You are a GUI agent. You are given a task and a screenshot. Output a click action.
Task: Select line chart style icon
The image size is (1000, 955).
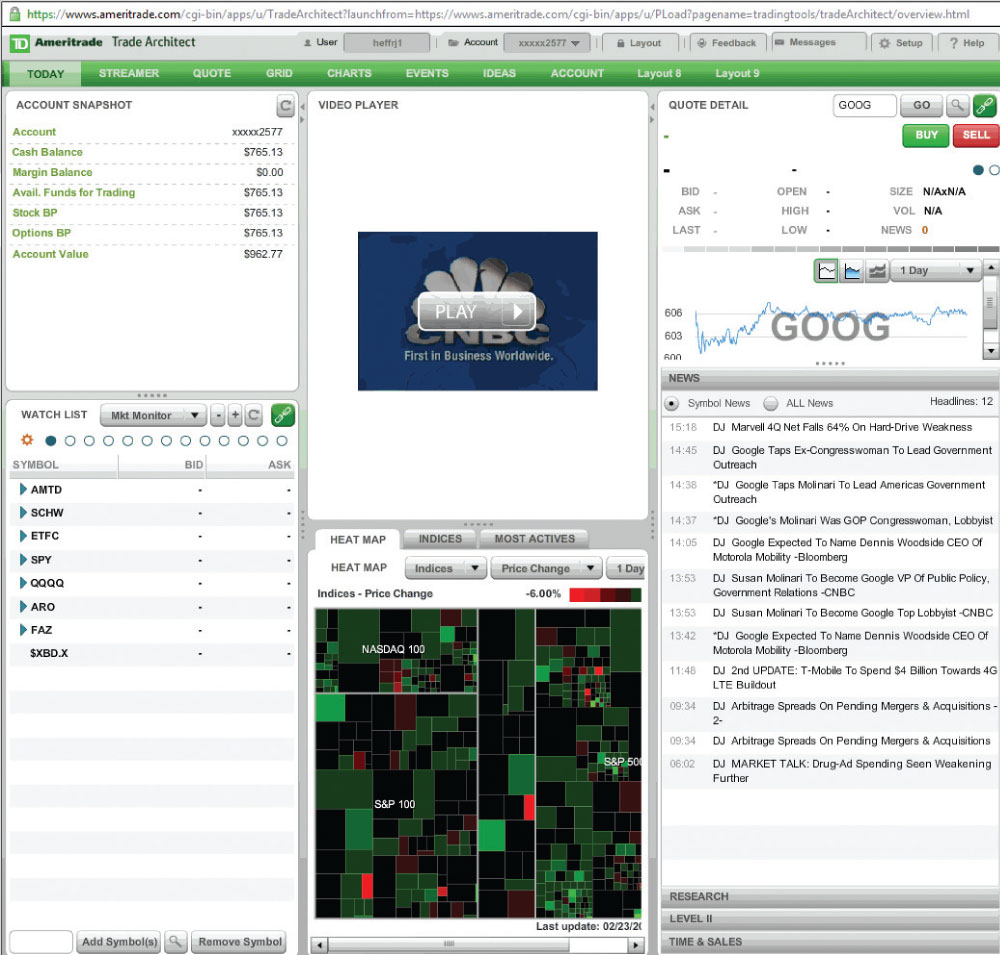click(x=827, y=271)
